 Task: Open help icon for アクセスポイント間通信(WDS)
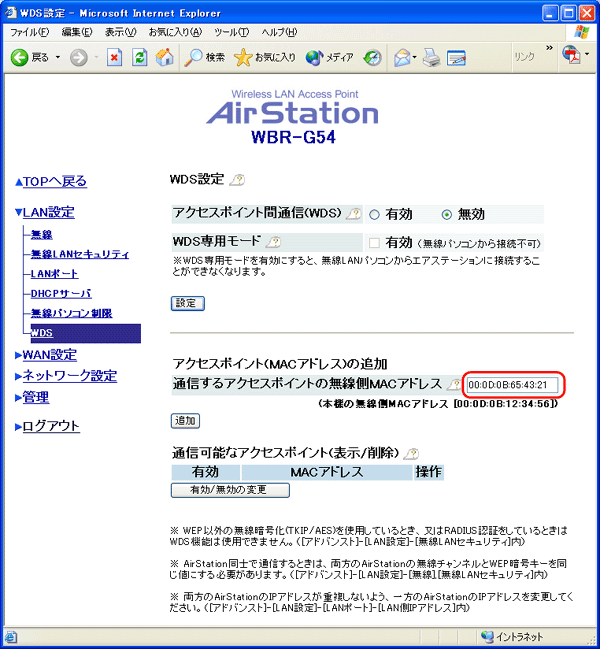[353, 214]
